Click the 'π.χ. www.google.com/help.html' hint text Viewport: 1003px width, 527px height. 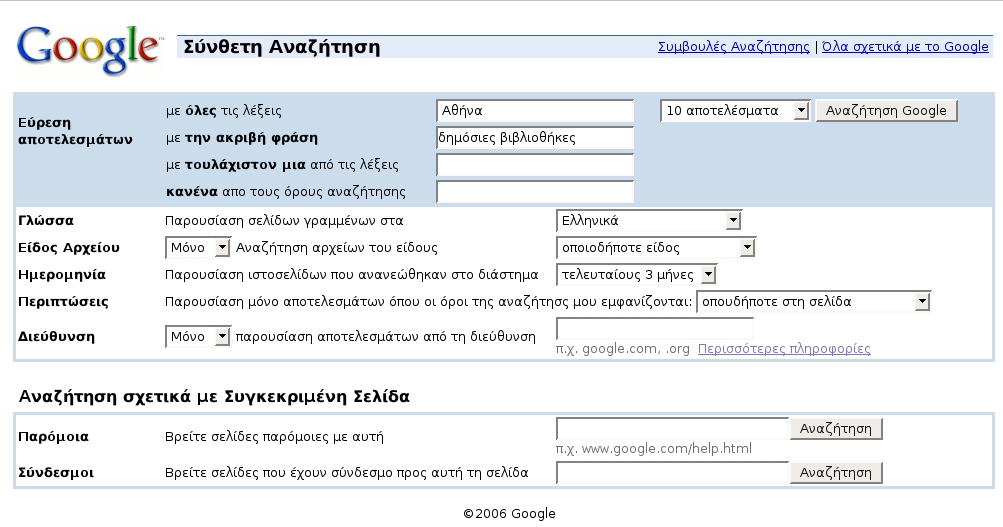[x=654, y=448]
